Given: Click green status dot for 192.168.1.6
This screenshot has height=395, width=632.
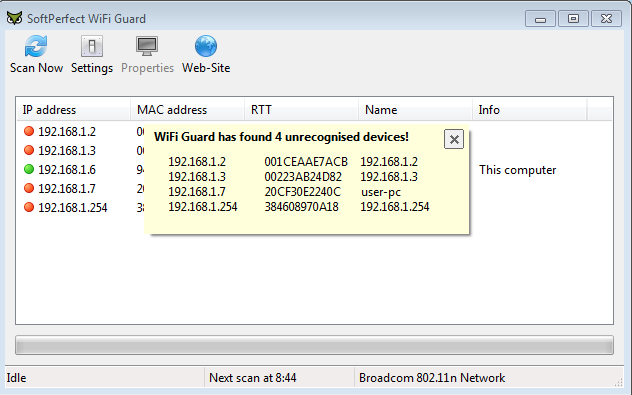Looking at the screenshot, I should 29,169.
